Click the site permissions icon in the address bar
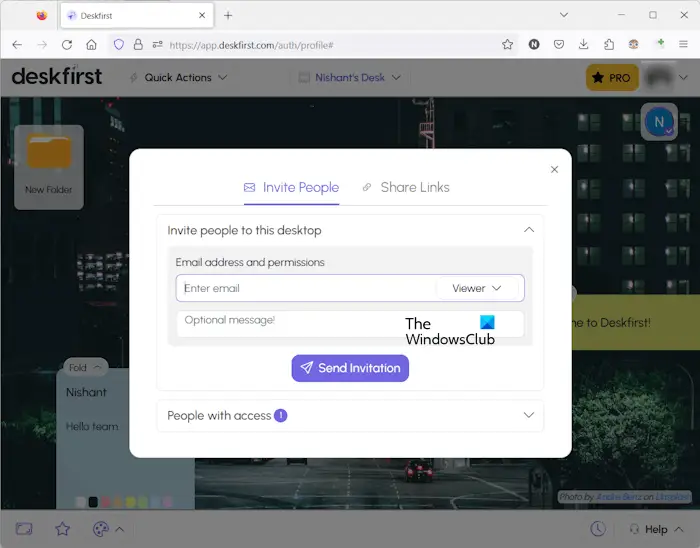 [x=157, y=45]
